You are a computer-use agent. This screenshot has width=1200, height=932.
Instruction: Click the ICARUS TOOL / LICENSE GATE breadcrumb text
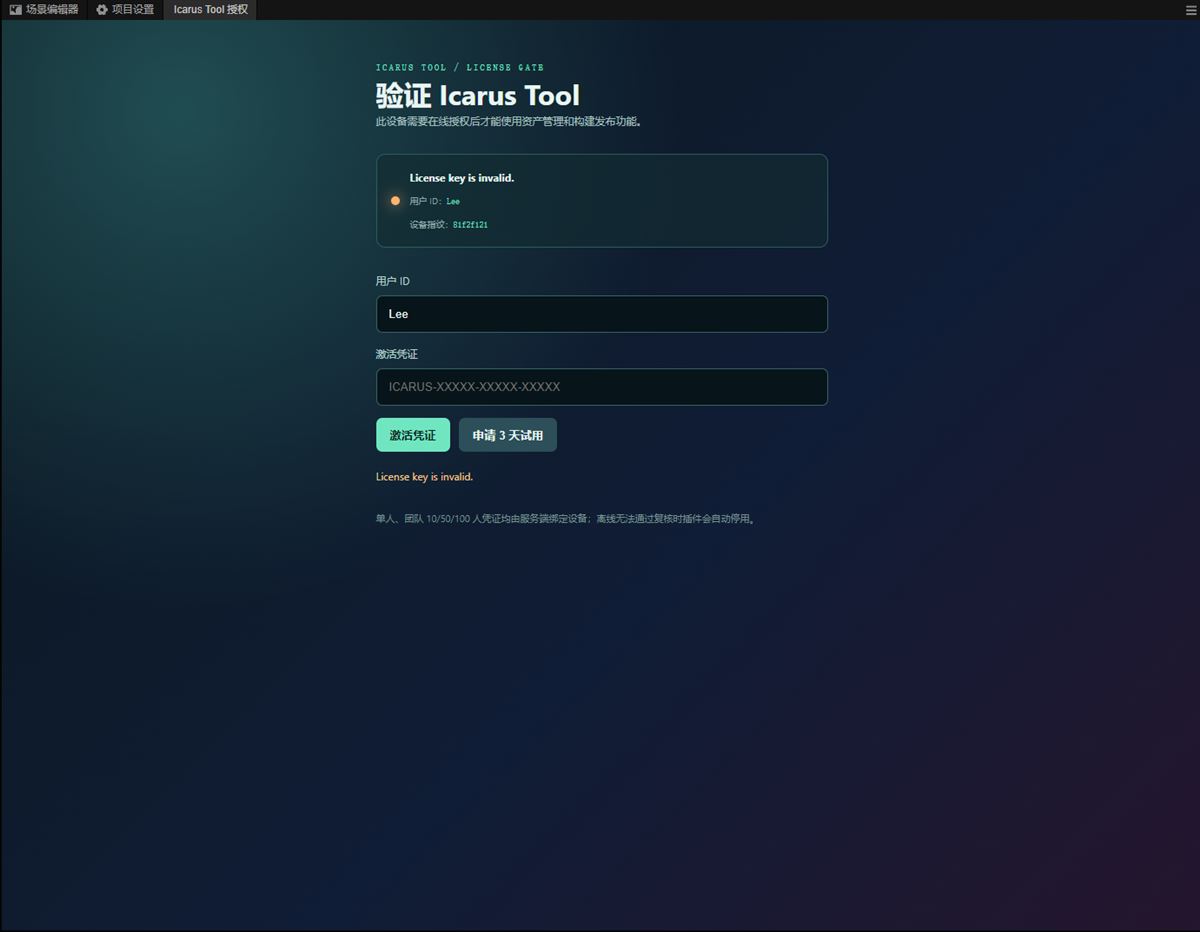point(460,68)
